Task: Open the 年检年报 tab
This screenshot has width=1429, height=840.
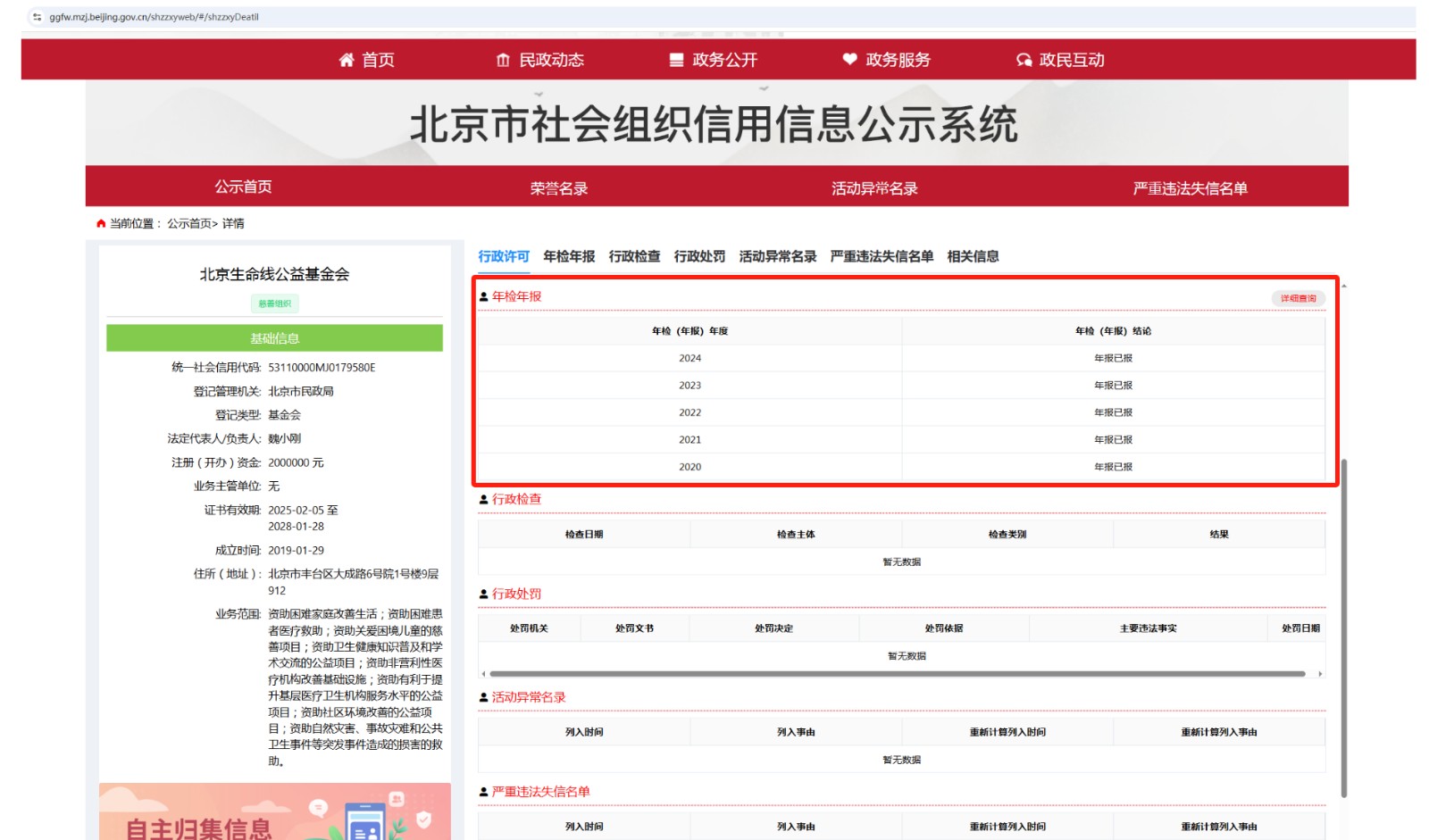Action: pos(569,256)
